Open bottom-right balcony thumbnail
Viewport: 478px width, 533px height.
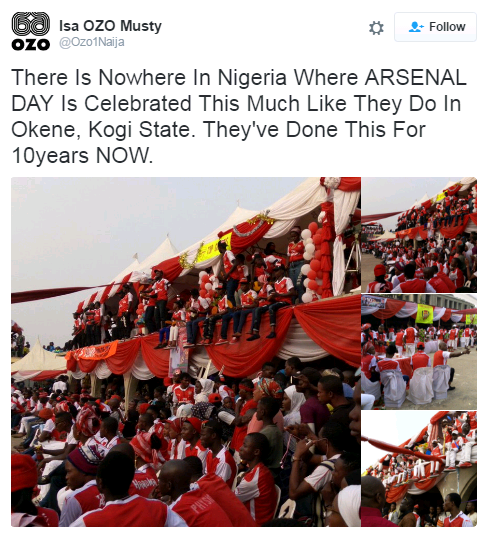click(419, 469)
